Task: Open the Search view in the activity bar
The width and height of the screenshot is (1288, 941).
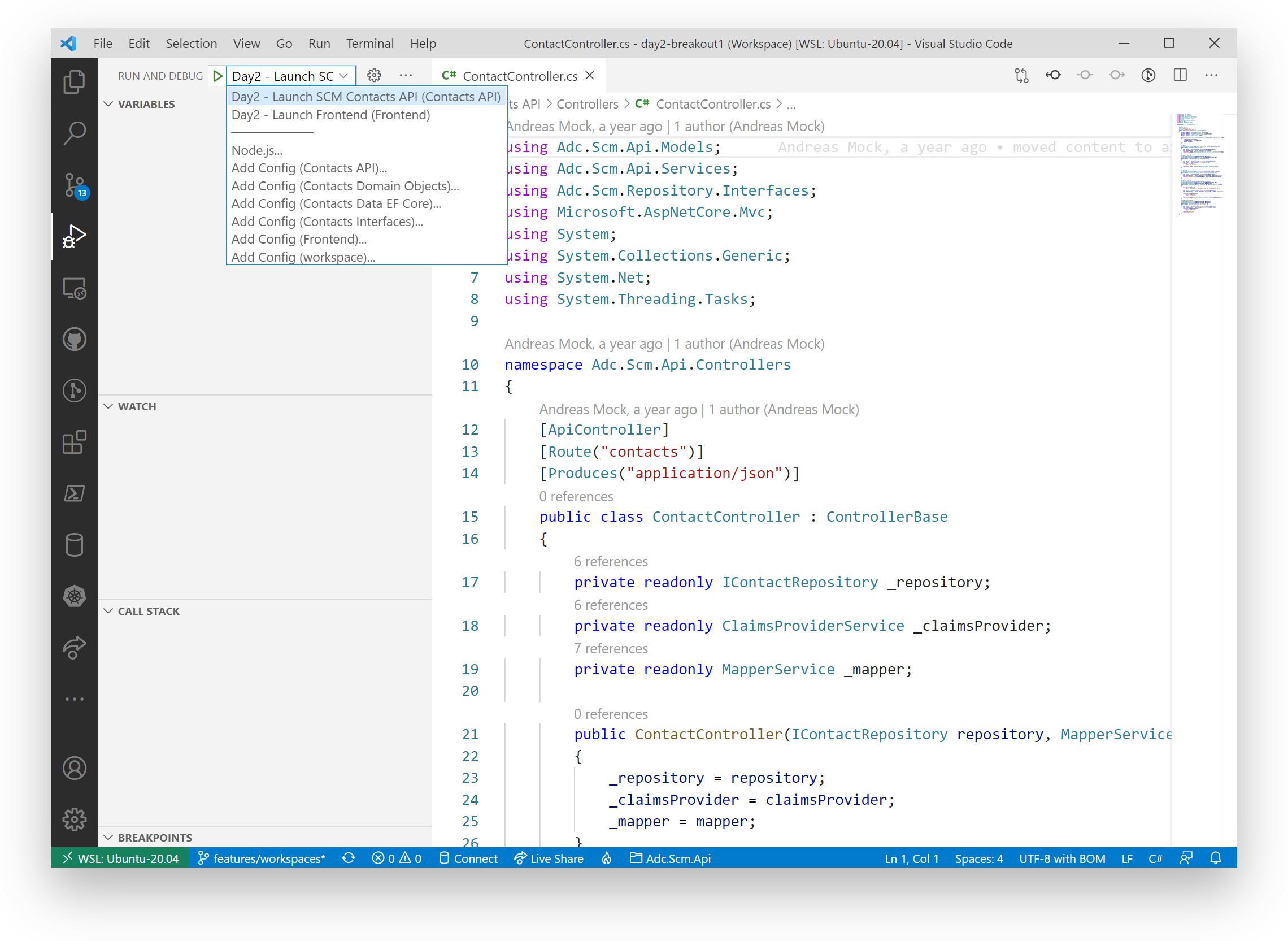Action: coord(74,132)
